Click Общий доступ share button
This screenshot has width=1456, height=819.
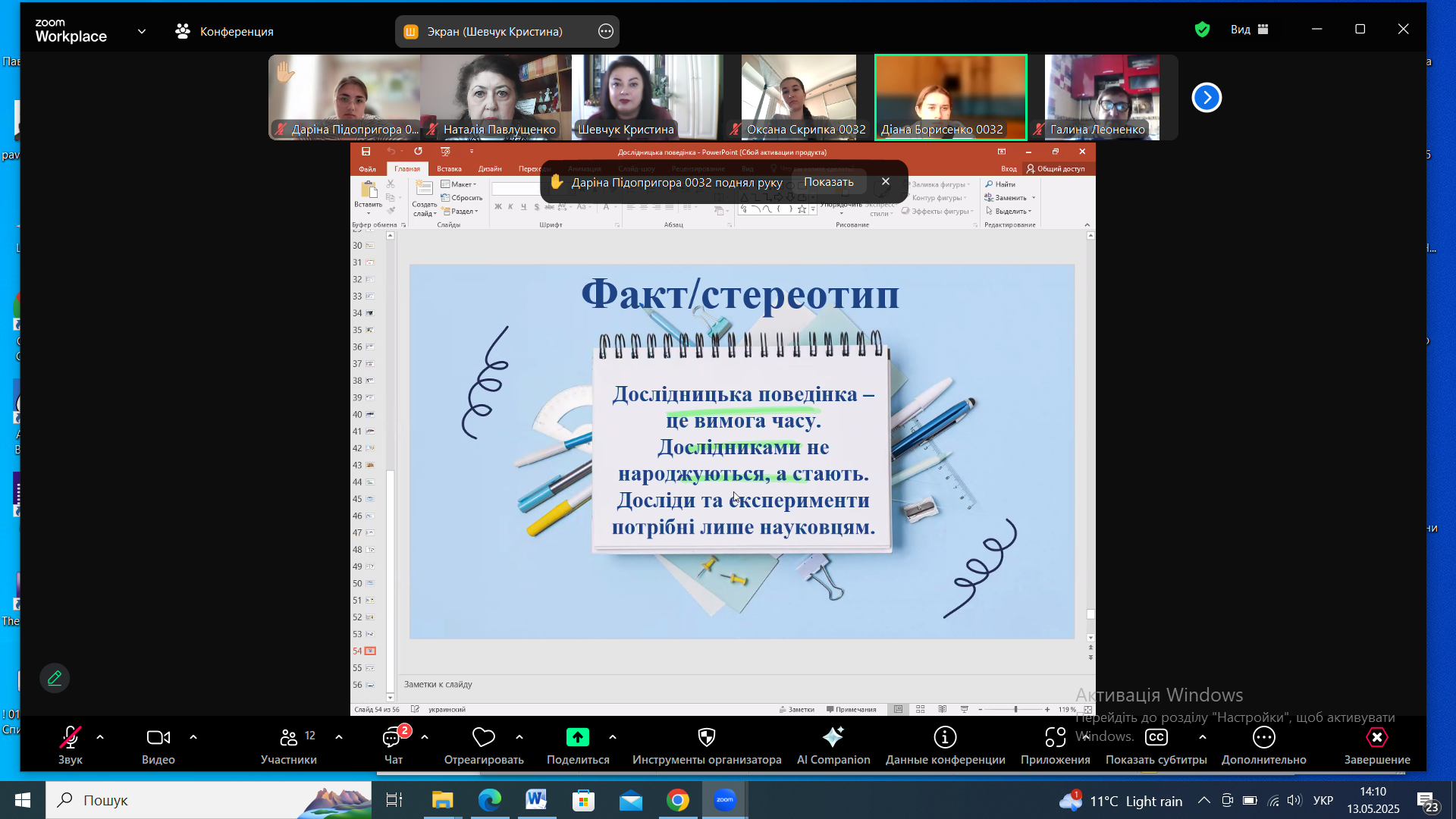[1056, 169]
